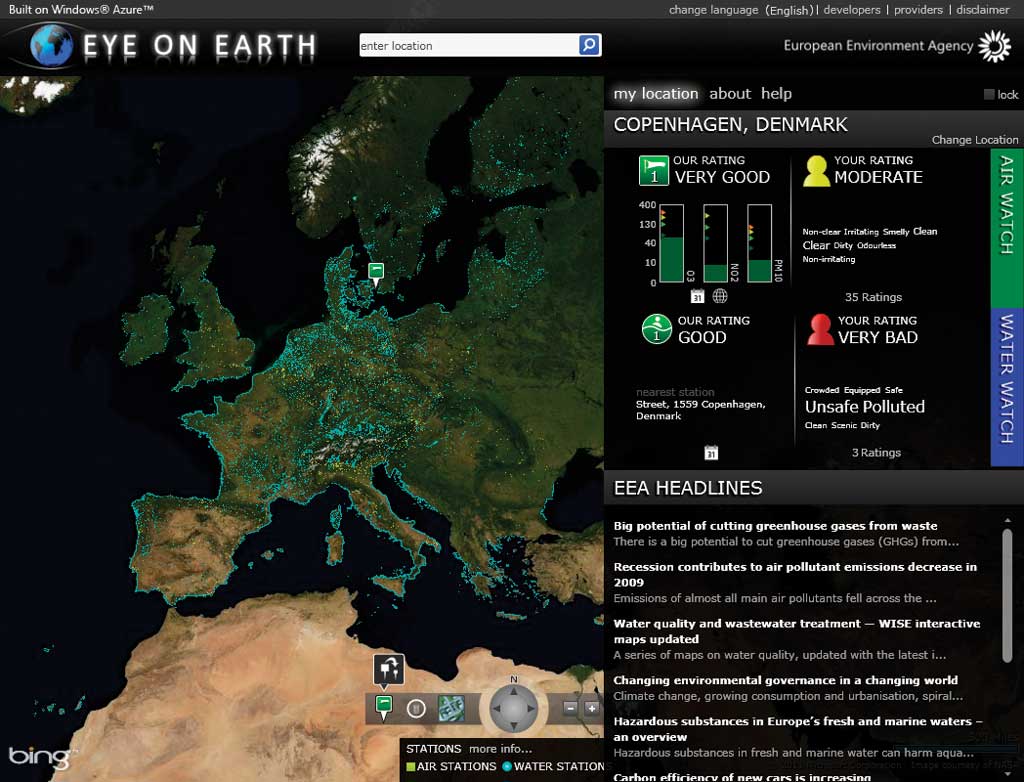Open the providers link

(918, 10)
